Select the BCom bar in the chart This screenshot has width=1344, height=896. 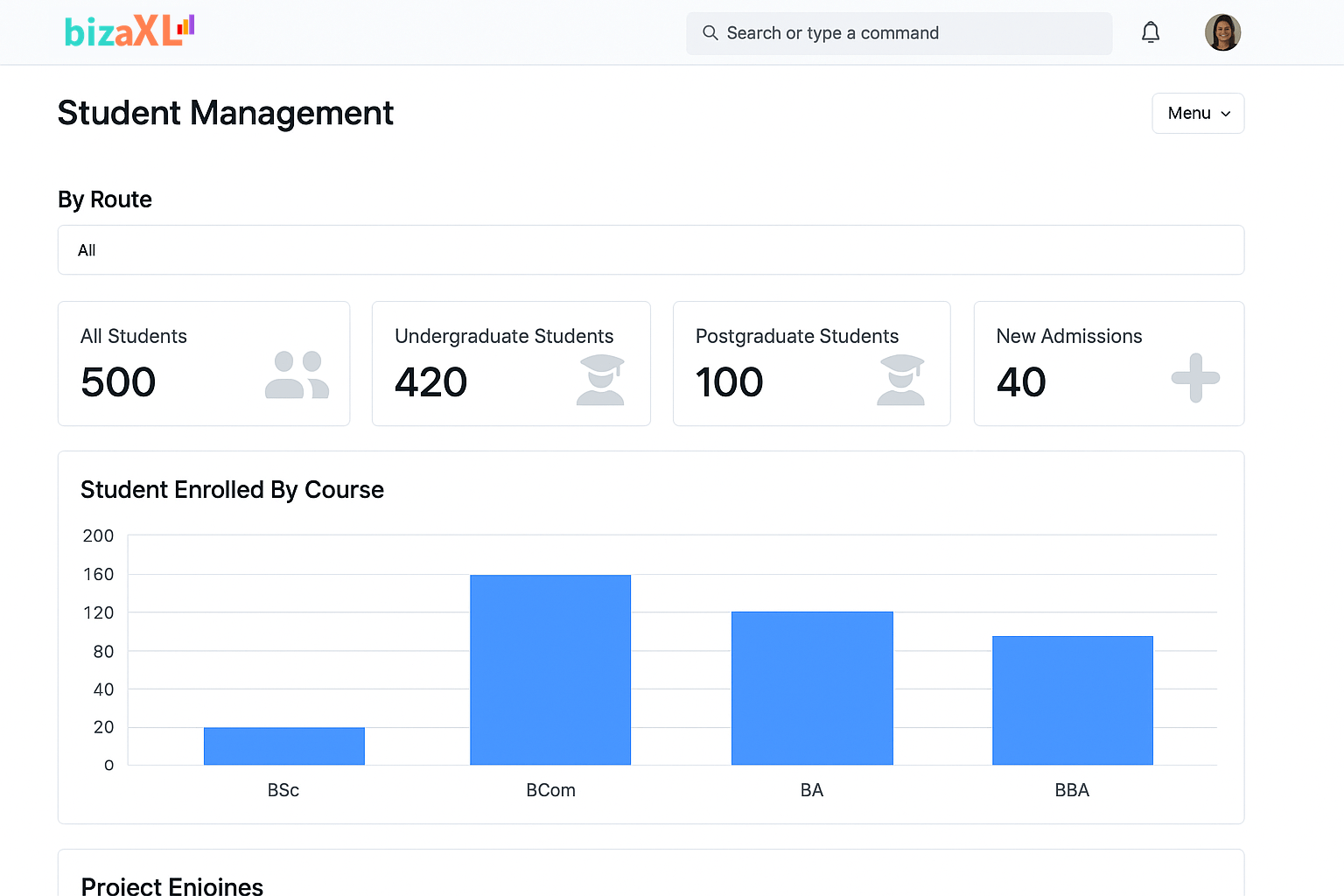click(x=550, y=669)
